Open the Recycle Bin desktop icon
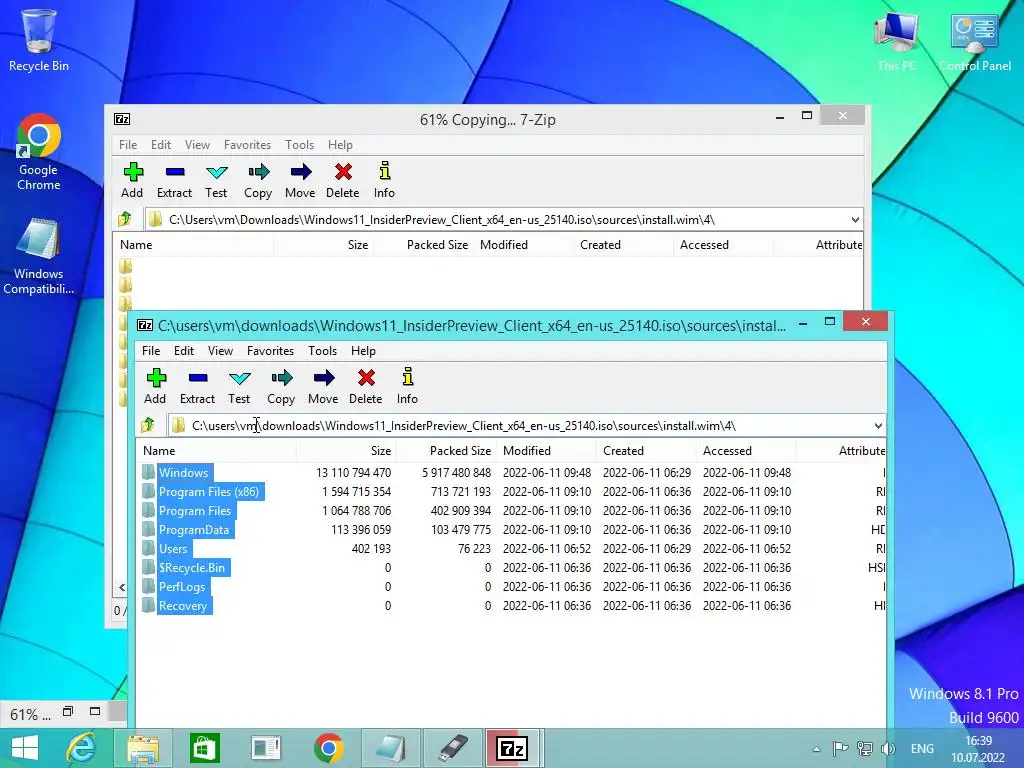The height and width of the screenshot is (768, 1024). coord(39,40)
